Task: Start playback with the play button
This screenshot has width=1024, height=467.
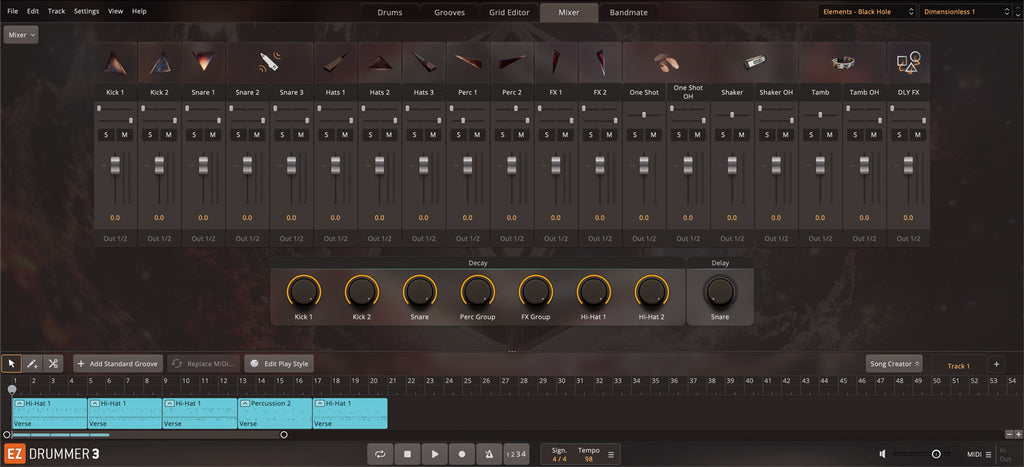Action: pos(434,453)
